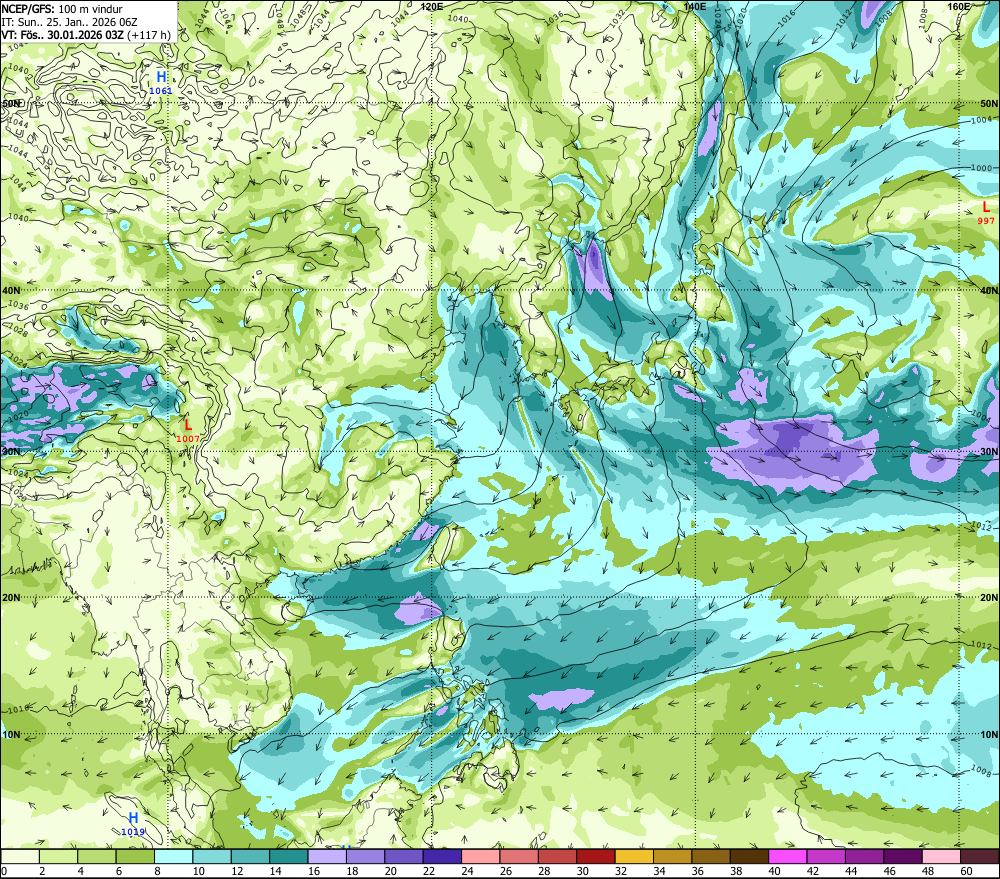The height and width of the screenshot is (879, 1000).
Task: Pick the teal 14–16 legend swatch
Action: click(x=289, y=856)
